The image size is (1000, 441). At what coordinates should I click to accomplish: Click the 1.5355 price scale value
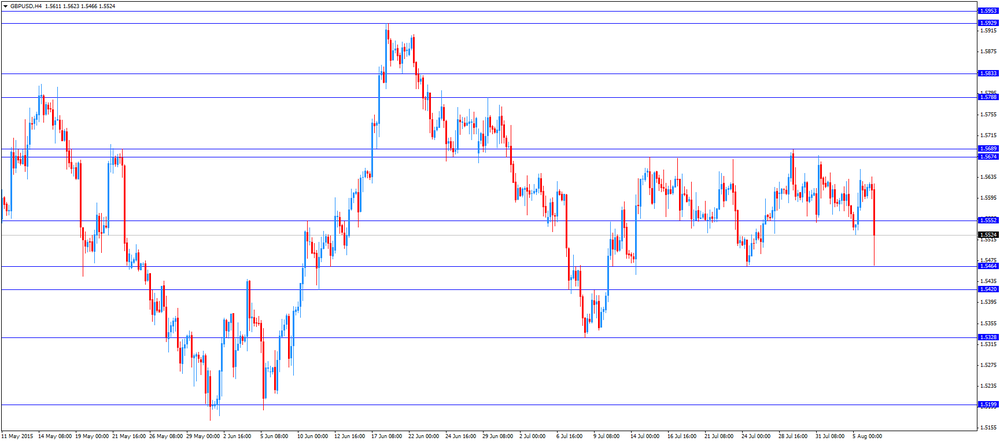click(x=988, y=323)
